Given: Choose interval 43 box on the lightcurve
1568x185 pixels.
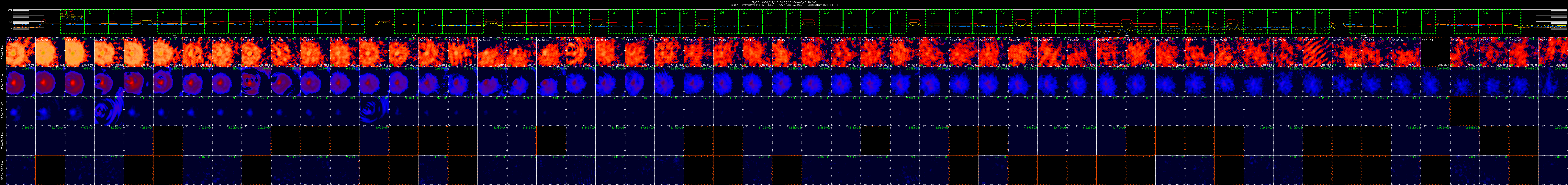Looking at the screenshot, I should [x=1256, y=21].
